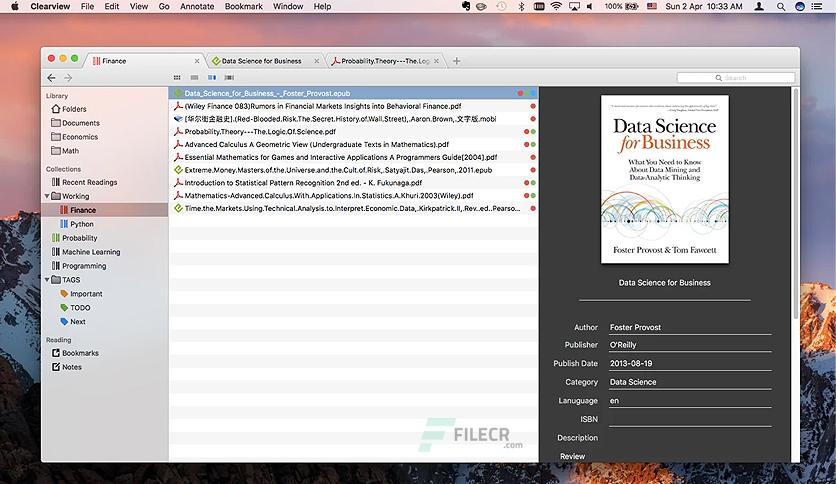The height and width of the screenshot is (484, 836).
Task: Click the library search field
Action: point(736,78)
